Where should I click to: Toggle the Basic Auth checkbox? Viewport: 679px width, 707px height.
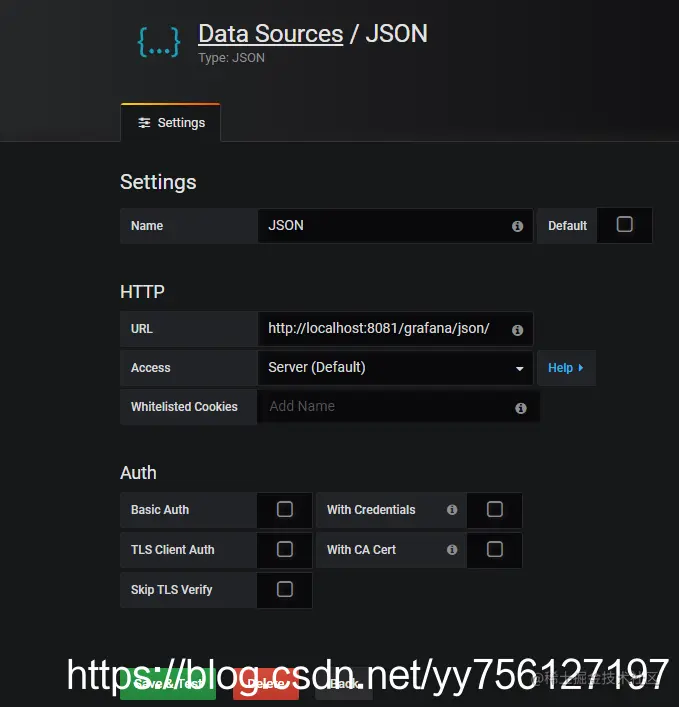coord(284,509)
